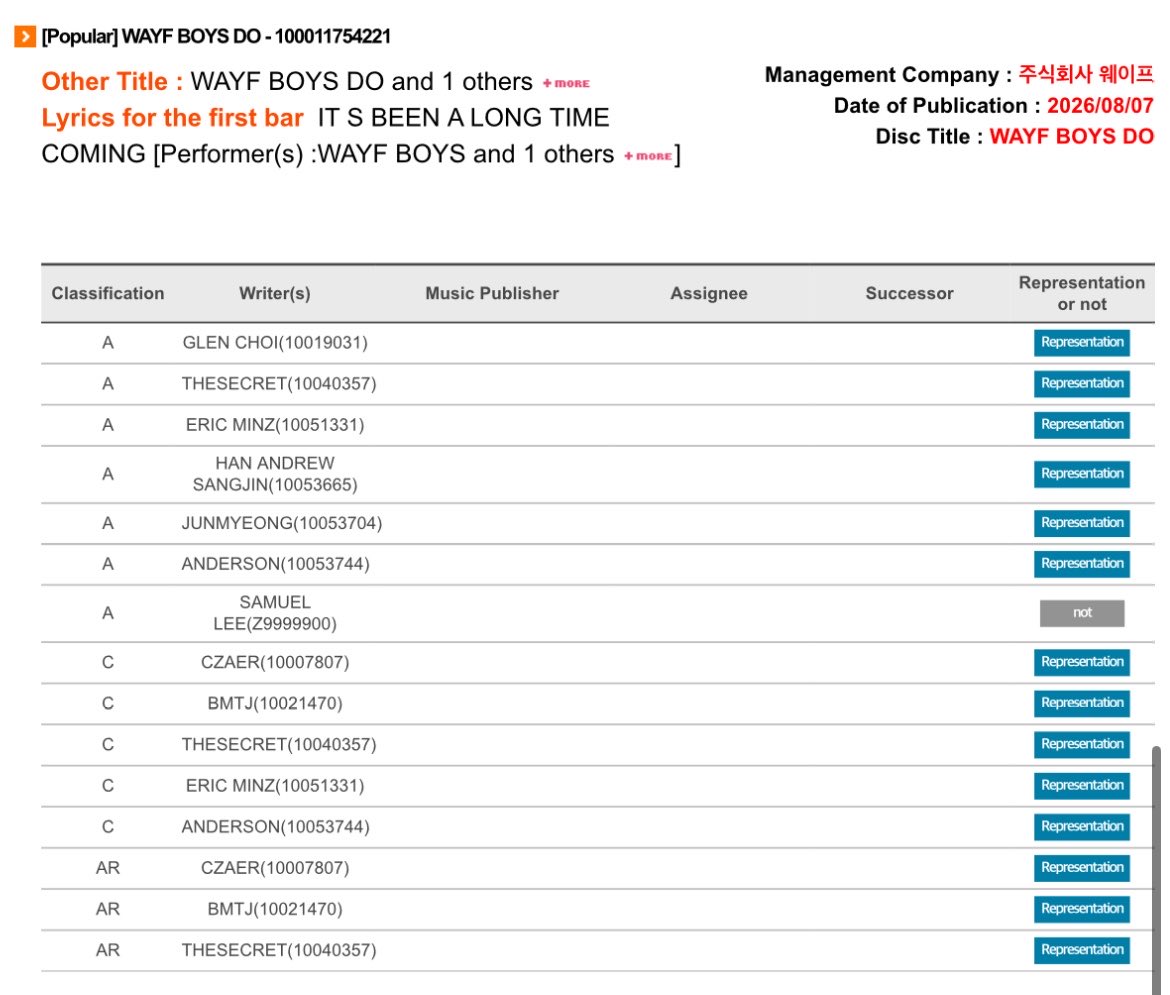Click the Management Company name 주식회사 웨이프

(1086, 74)
